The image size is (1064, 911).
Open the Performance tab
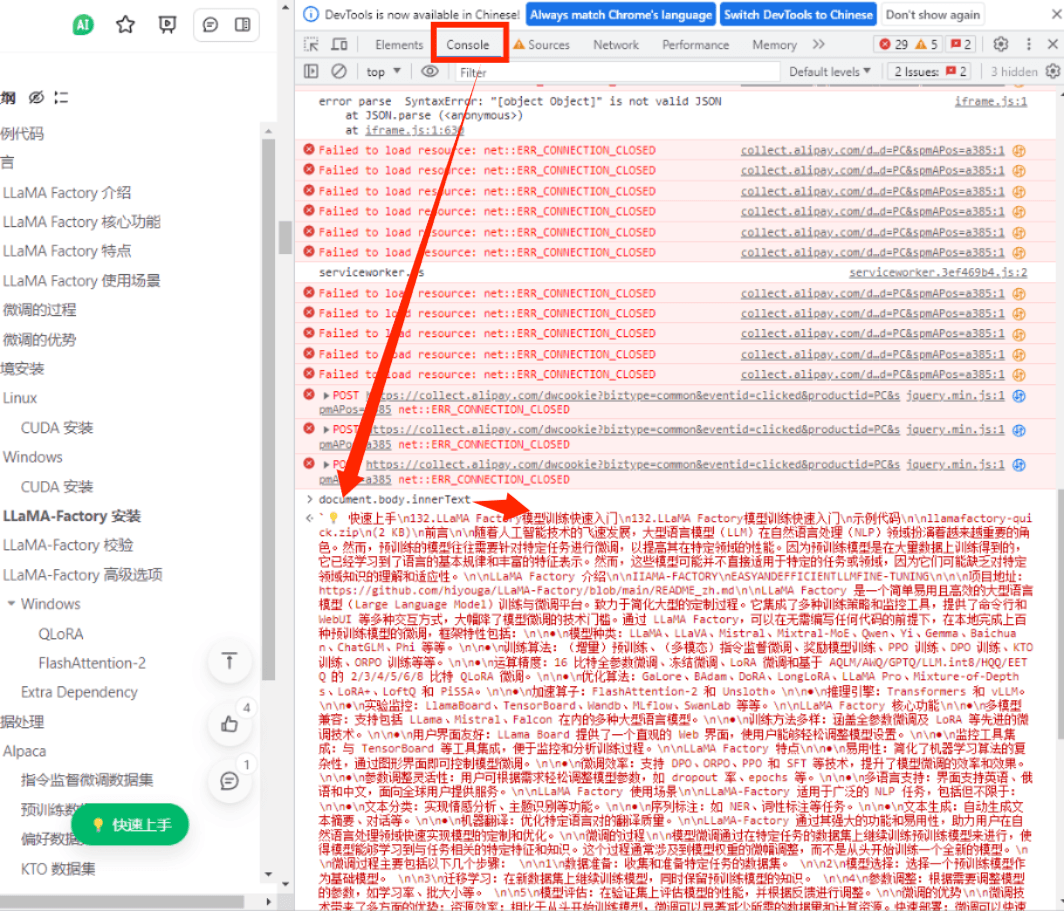[x=696, y=45]
